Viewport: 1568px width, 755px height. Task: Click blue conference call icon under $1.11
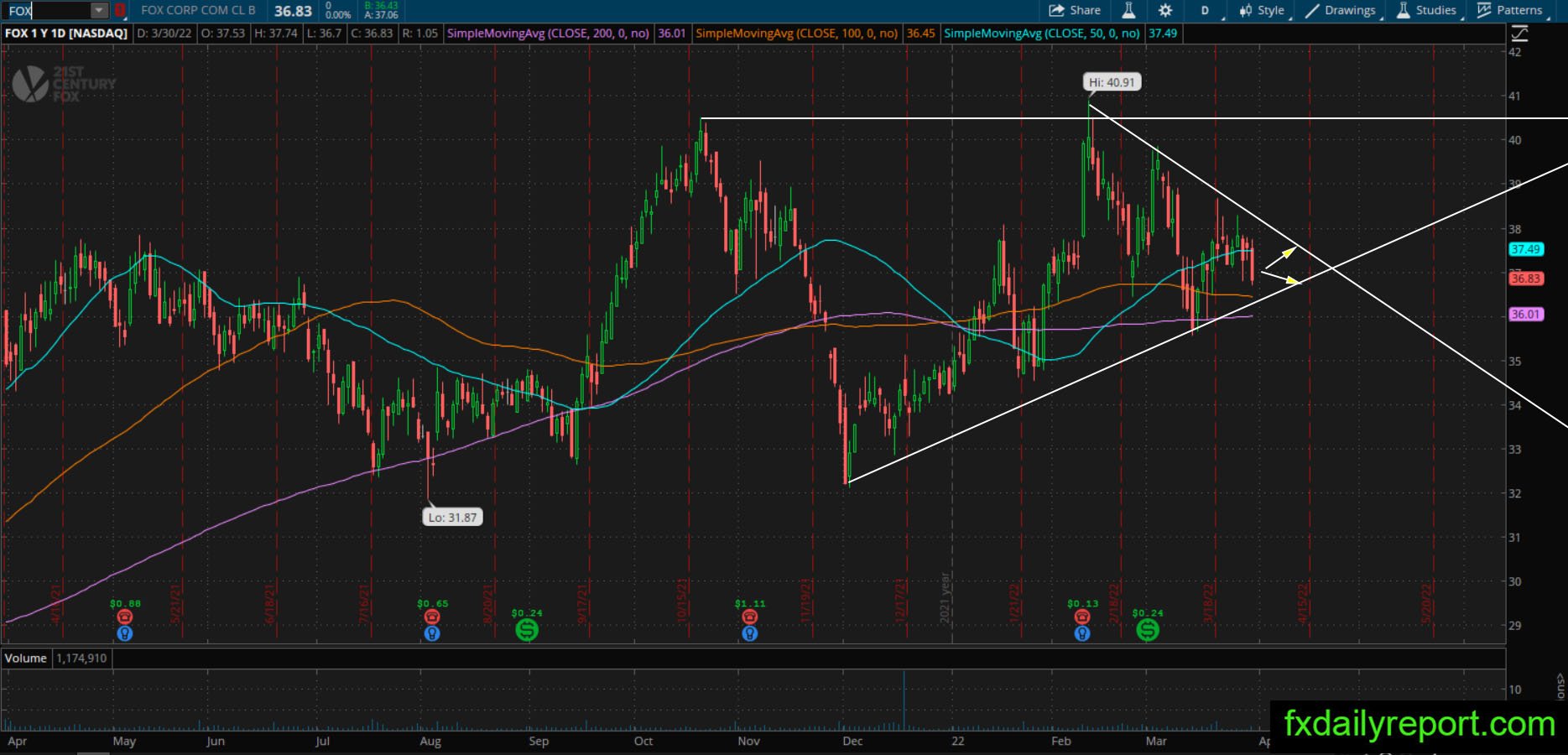(x=750, y=633)
